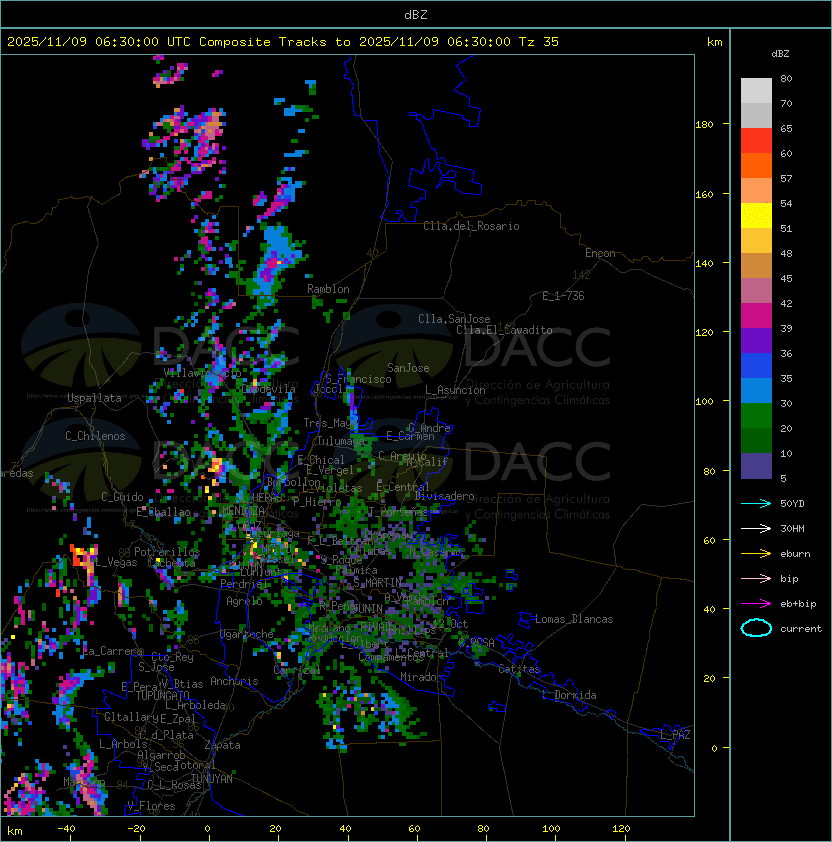Select the light gray 70–80 dBZ swatch
The width and height of the screenshot is (832, 842).
756,90
